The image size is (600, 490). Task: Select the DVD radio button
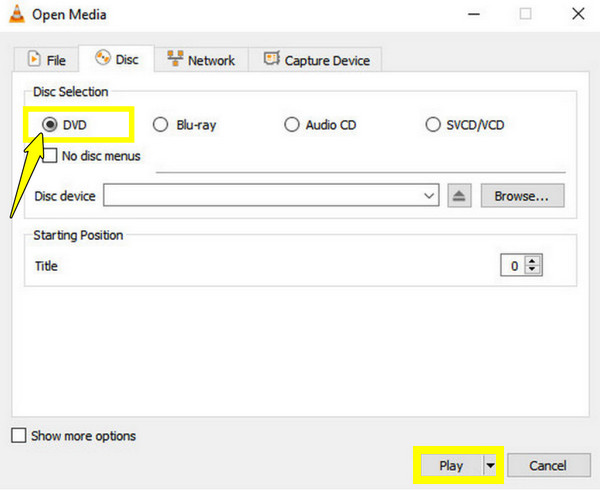(x=50, y=125)
